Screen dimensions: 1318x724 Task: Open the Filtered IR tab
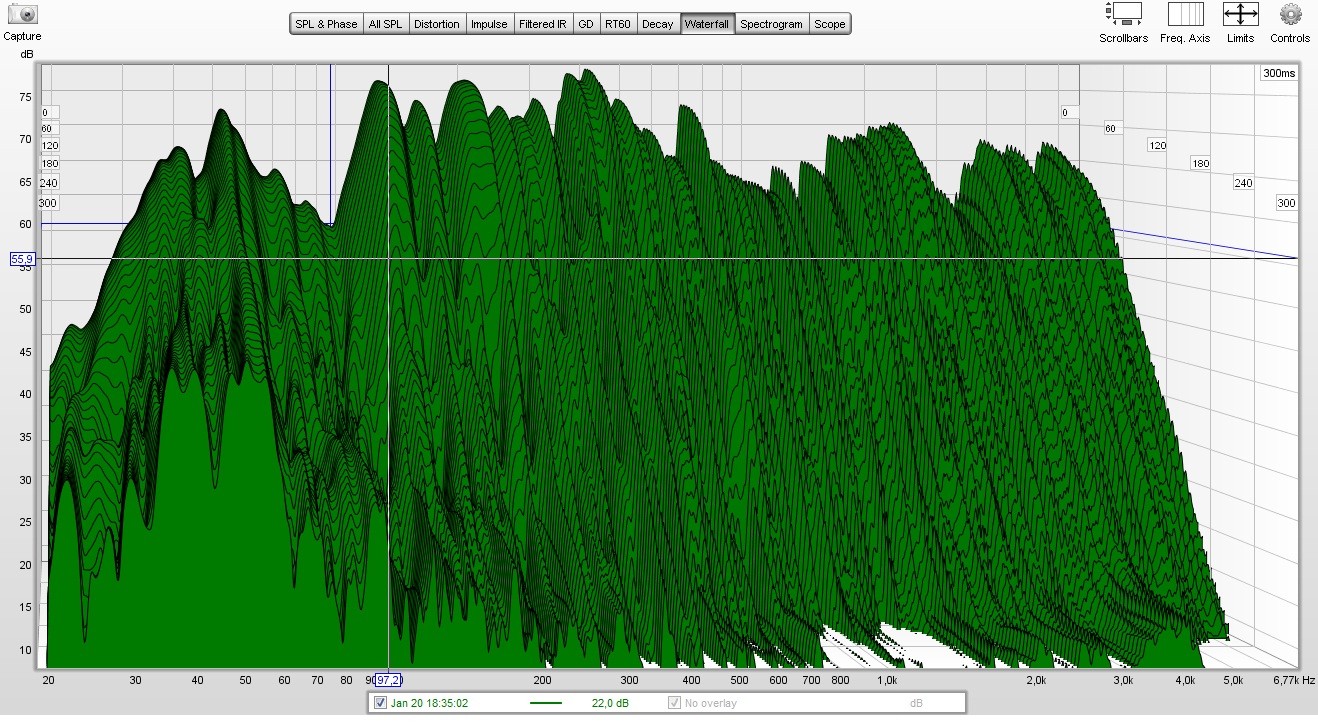[x=543, y=24]
